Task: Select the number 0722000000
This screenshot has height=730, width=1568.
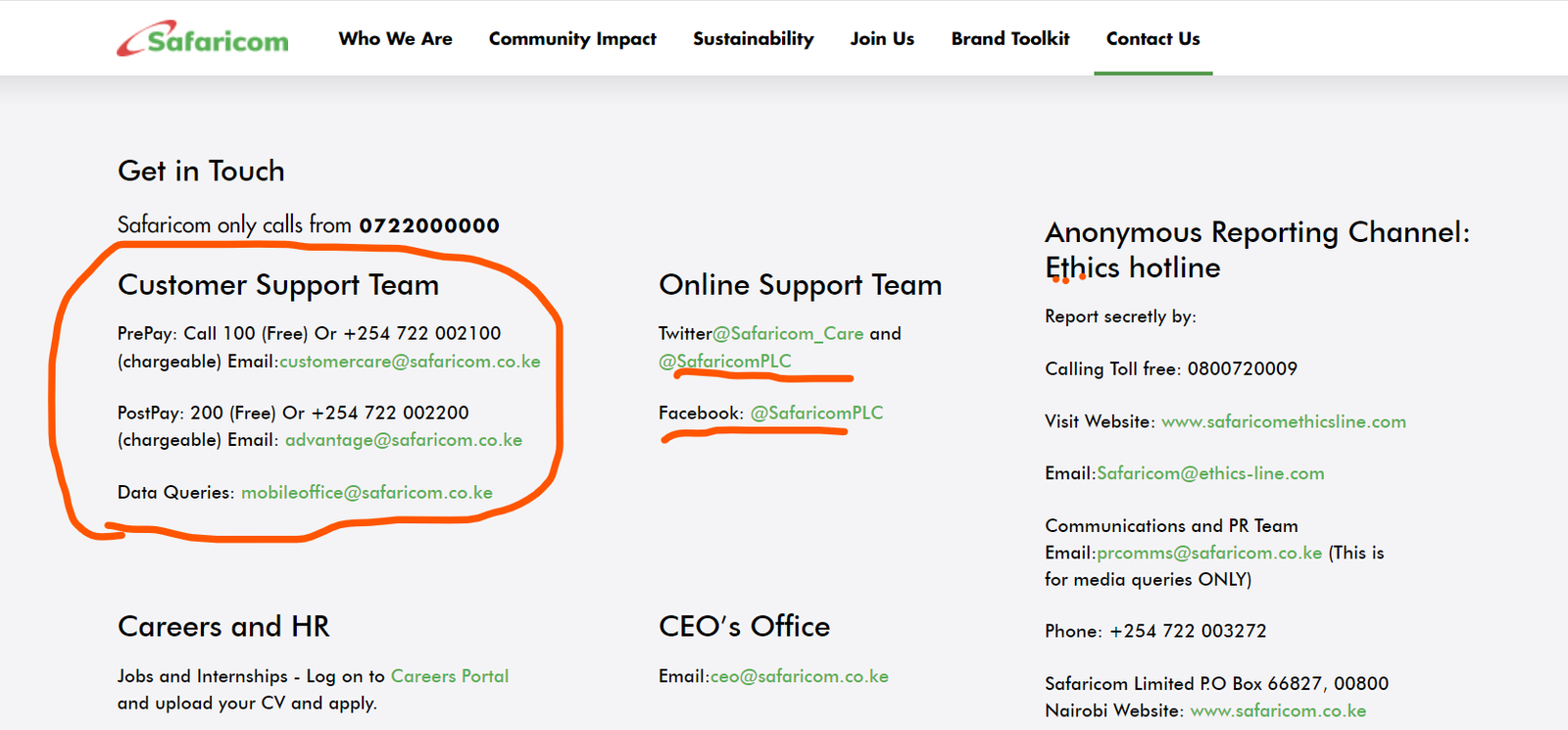Action: tap(429, 225)
